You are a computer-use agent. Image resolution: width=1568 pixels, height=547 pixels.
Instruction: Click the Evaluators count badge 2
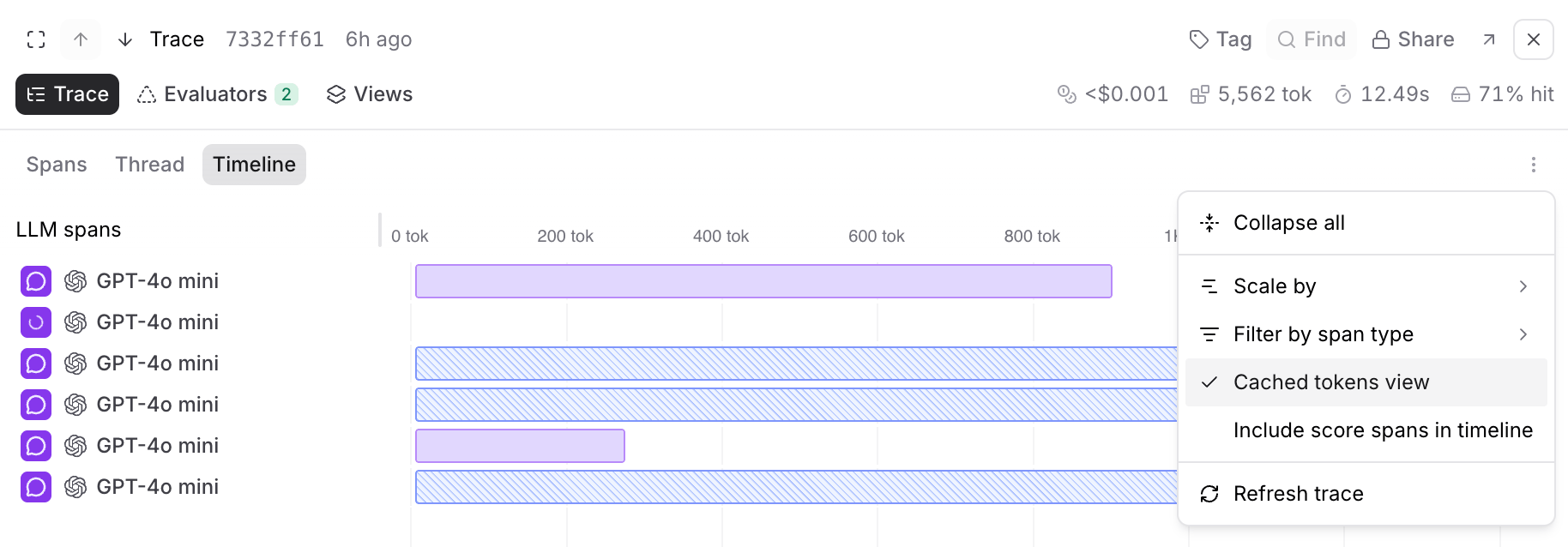pyautogui.click(x=286, y=94)
